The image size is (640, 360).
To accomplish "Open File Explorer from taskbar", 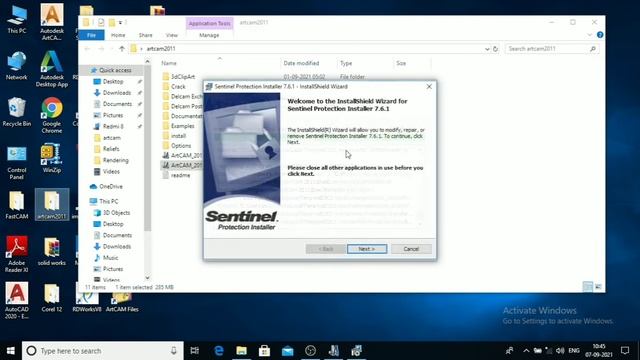I will point(242,351).
